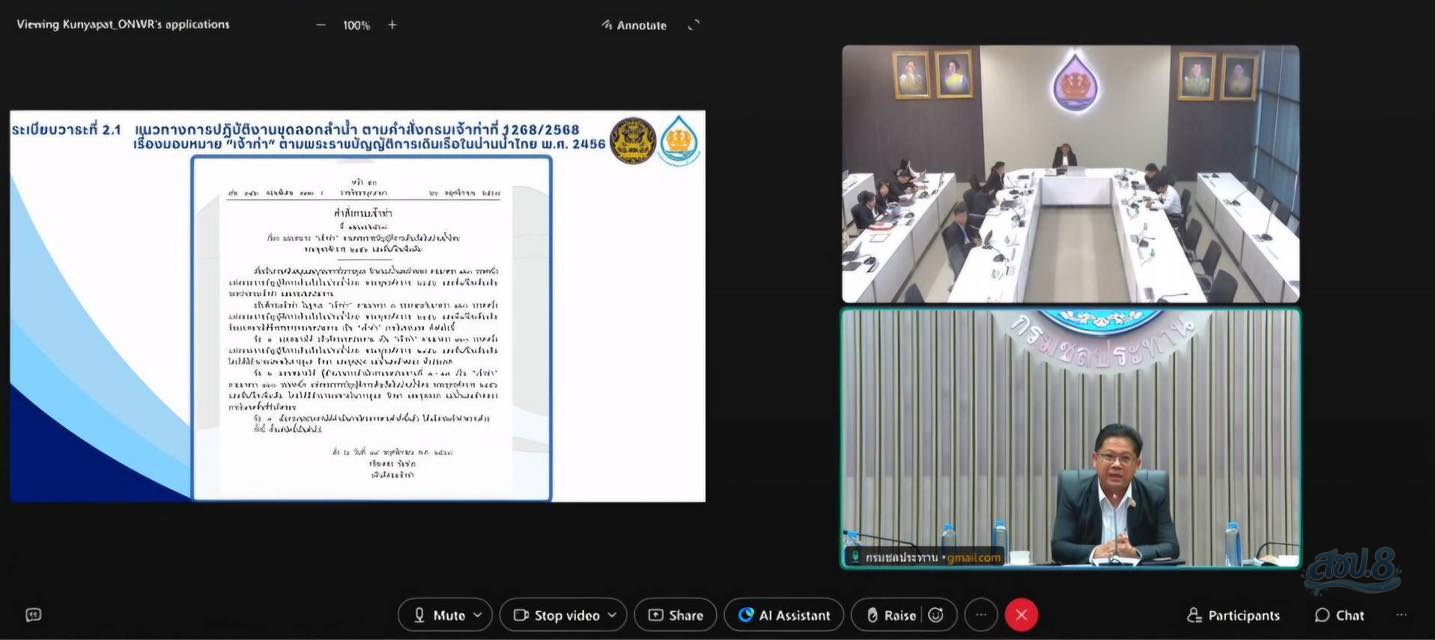Open the AI Assistant
1435x640 pixels.
click(x=784, y=615)
